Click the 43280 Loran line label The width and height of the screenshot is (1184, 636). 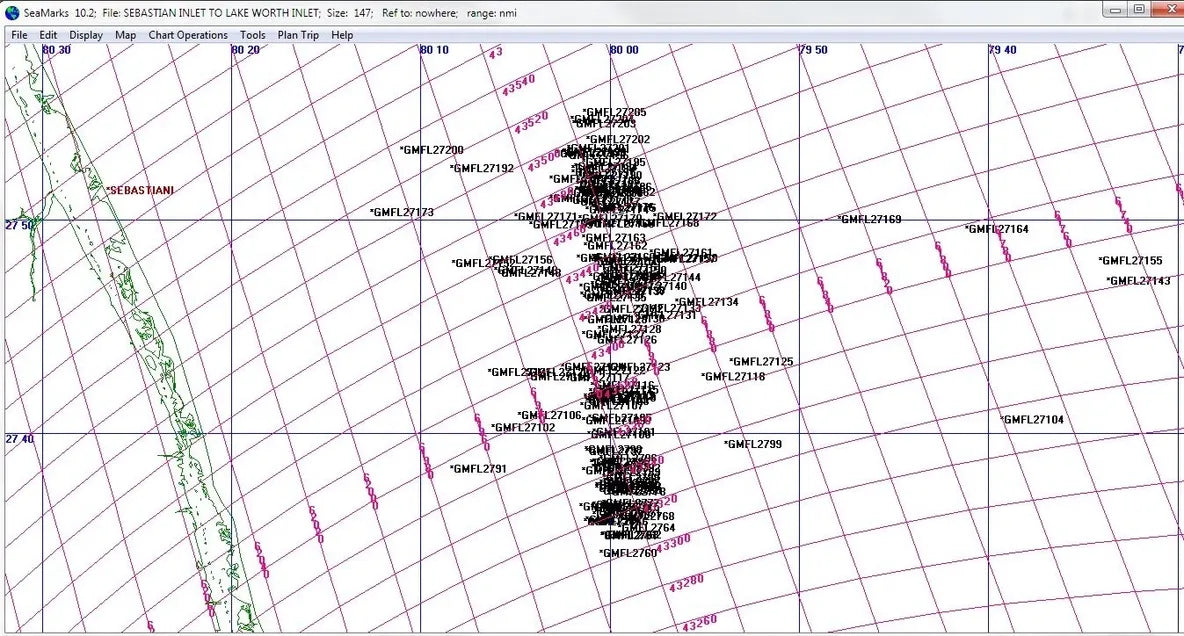[686, 584]
